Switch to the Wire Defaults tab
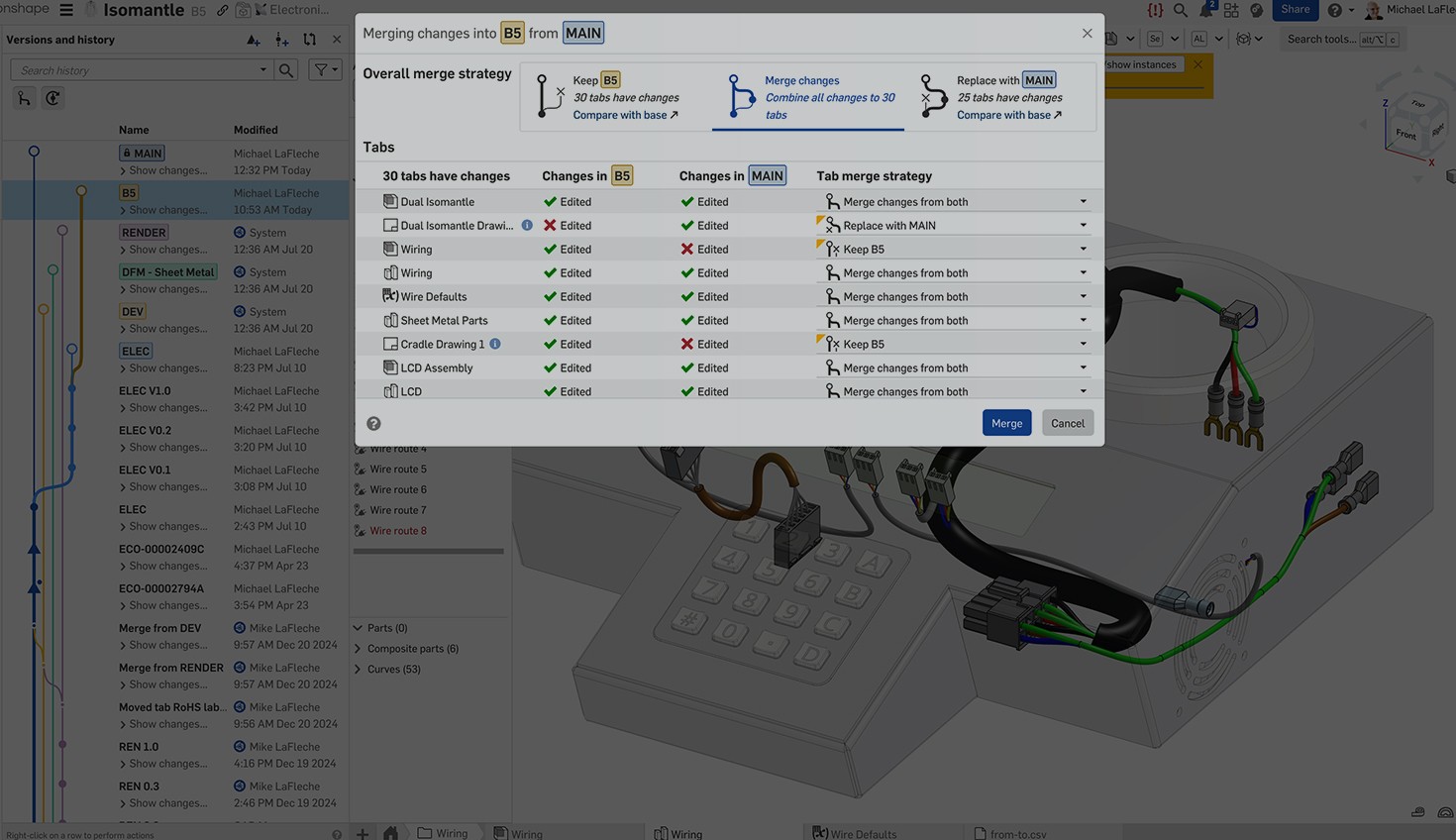Image resolution: width=1456 pixels, height=840 pixels. click(854, 833)
